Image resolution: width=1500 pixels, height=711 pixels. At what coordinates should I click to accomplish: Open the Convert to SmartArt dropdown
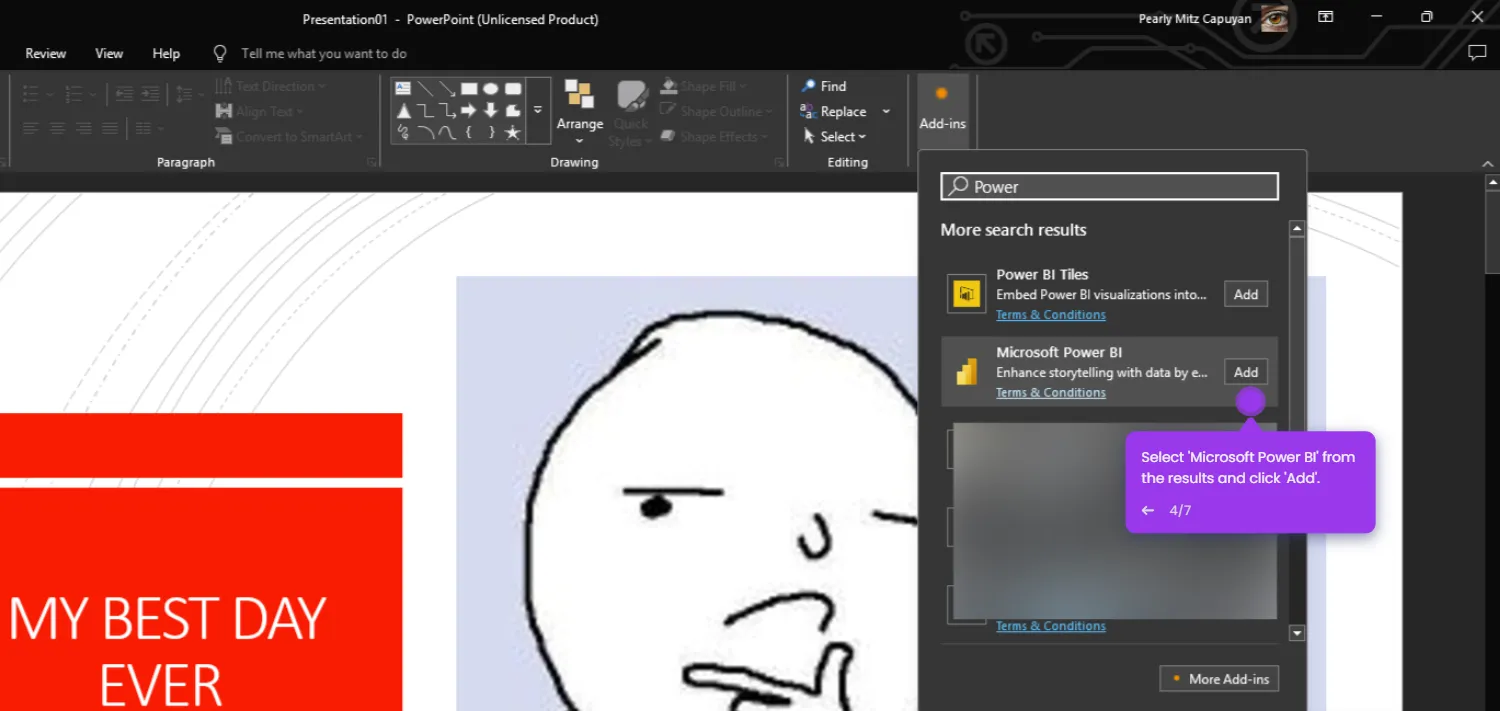point(289,137)
